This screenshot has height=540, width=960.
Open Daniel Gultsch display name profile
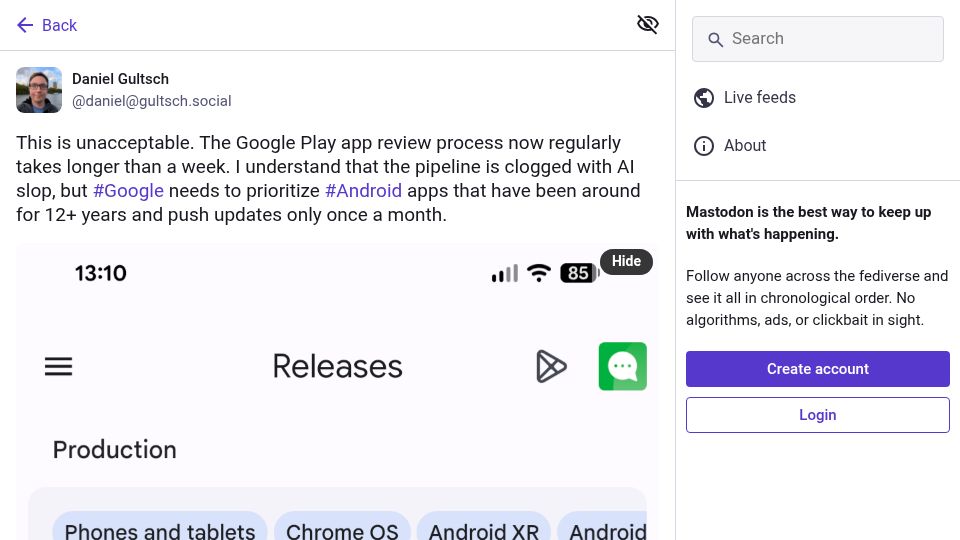point(120,79)
